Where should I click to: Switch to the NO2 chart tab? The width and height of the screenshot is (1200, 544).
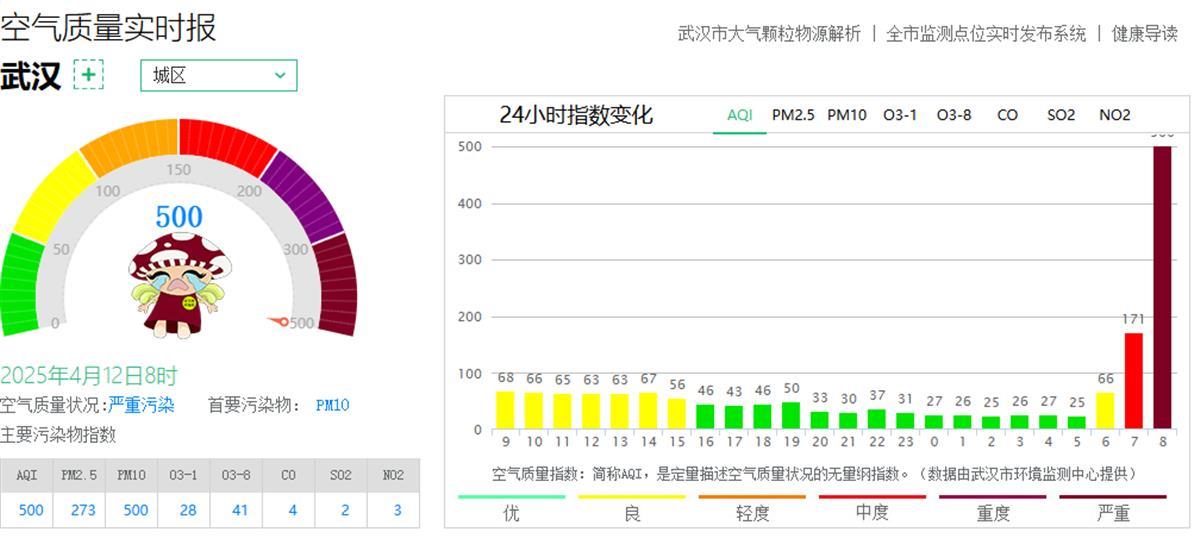1115,115
